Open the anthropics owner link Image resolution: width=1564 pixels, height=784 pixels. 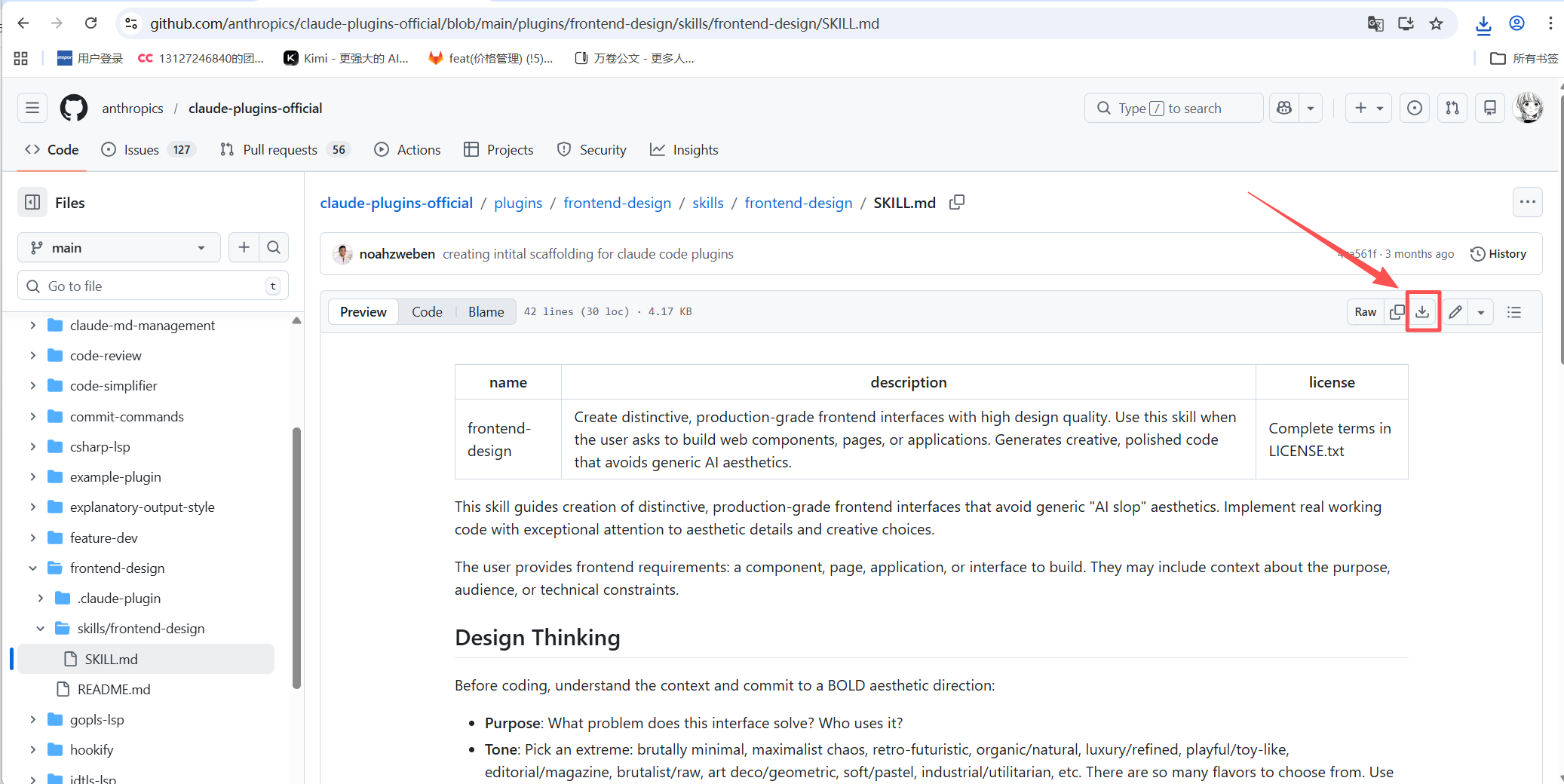pos(133,108)
